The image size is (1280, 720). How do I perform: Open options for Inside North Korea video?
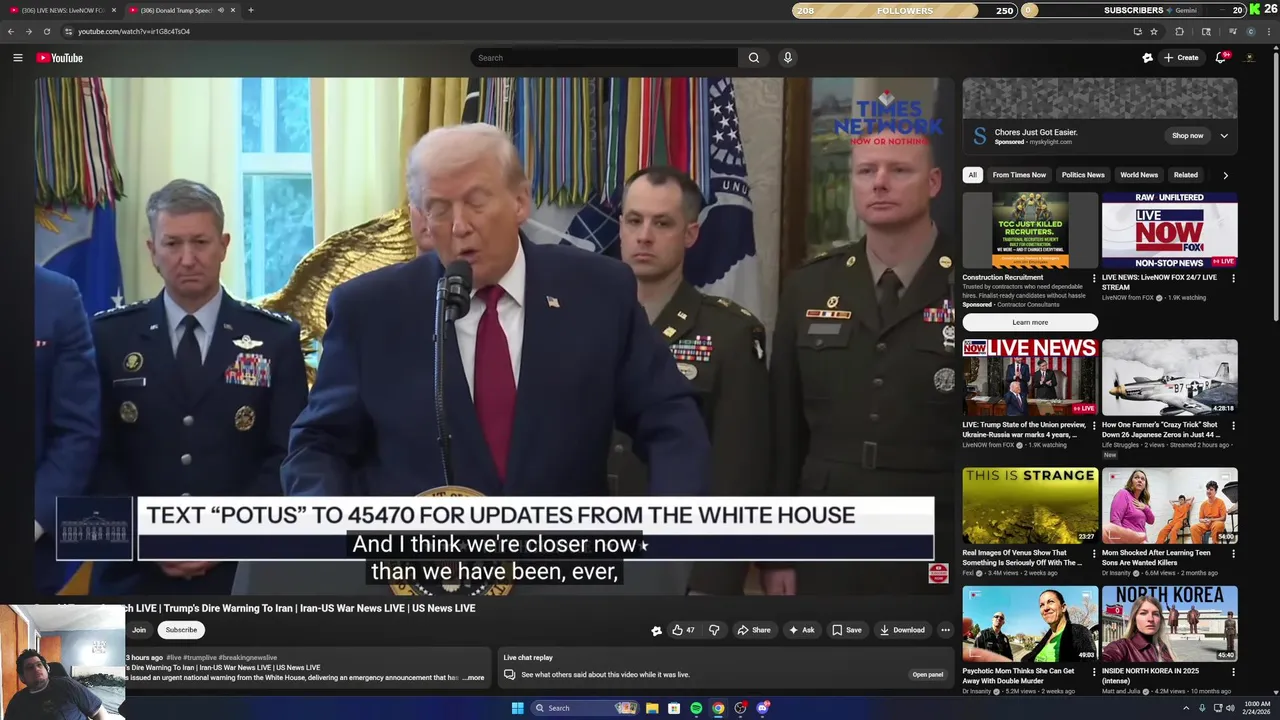point(1233,672)
